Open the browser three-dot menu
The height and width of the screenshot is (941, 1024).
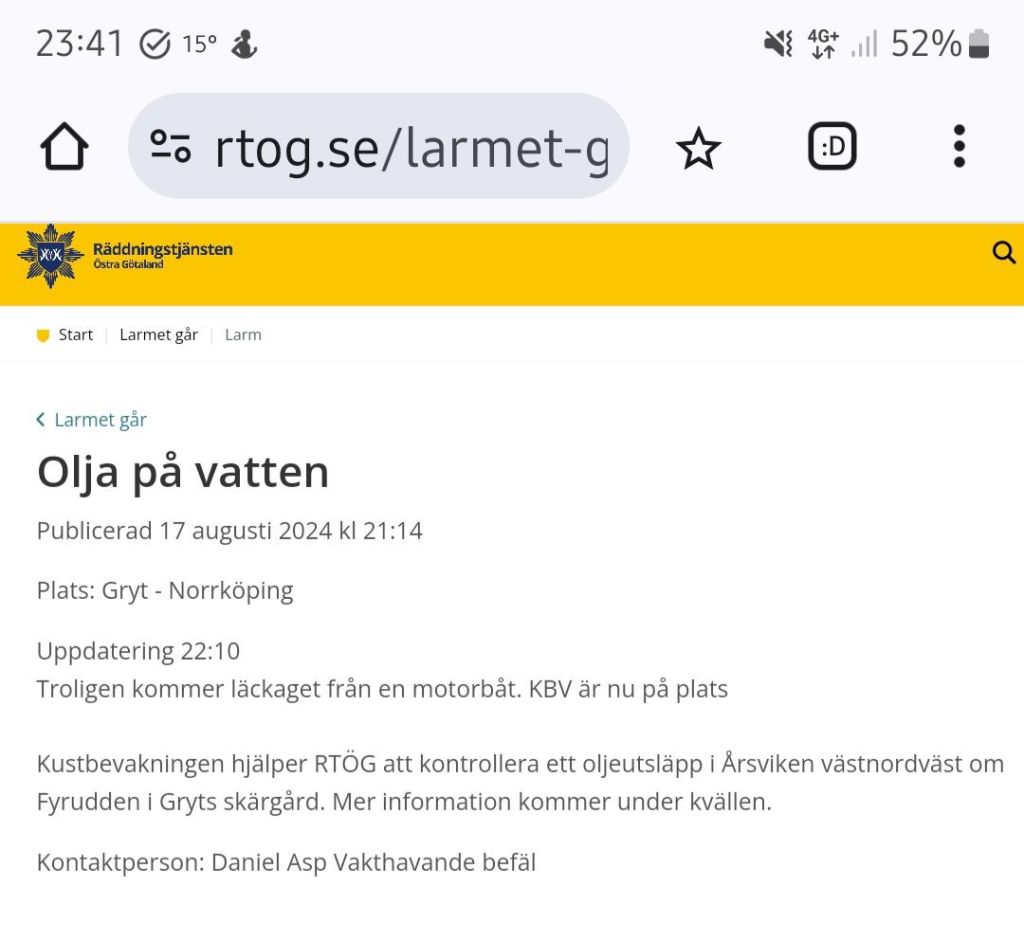point(959,147)
